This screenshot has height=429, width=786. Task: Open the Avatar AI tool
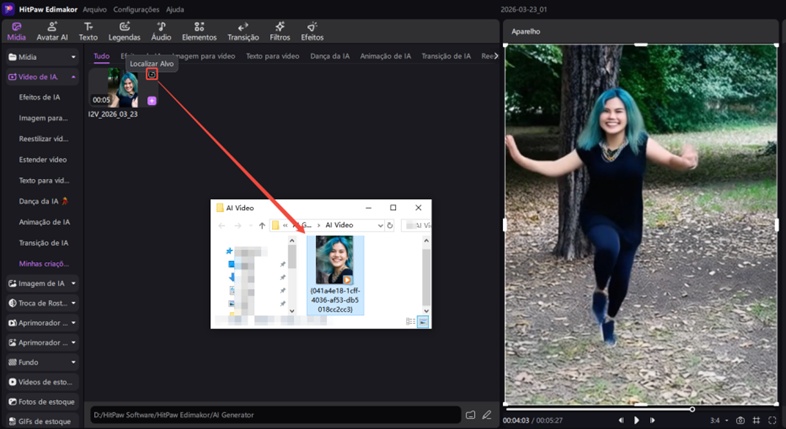click(x=52, y=31)
